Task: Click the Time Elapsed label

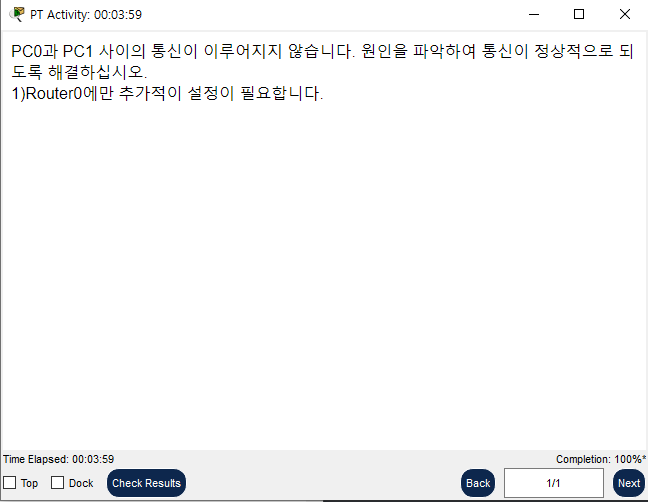Action: [x=58, y=459]
